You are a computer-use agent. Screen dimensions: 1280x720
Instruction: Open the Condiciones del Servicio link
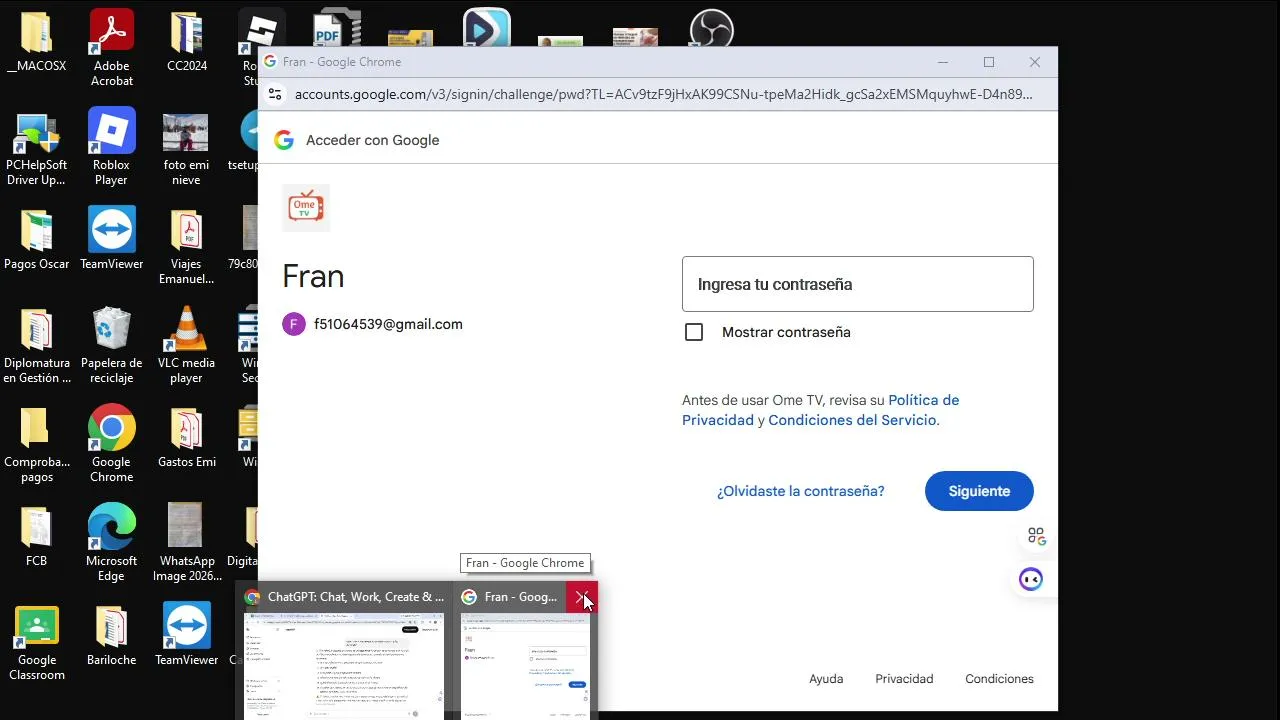click(852, 420)
